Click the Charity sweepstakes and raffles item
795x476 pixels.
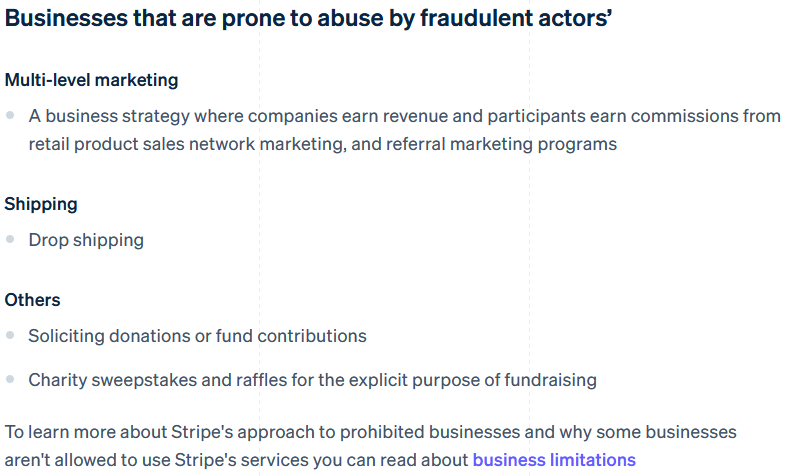312,380
